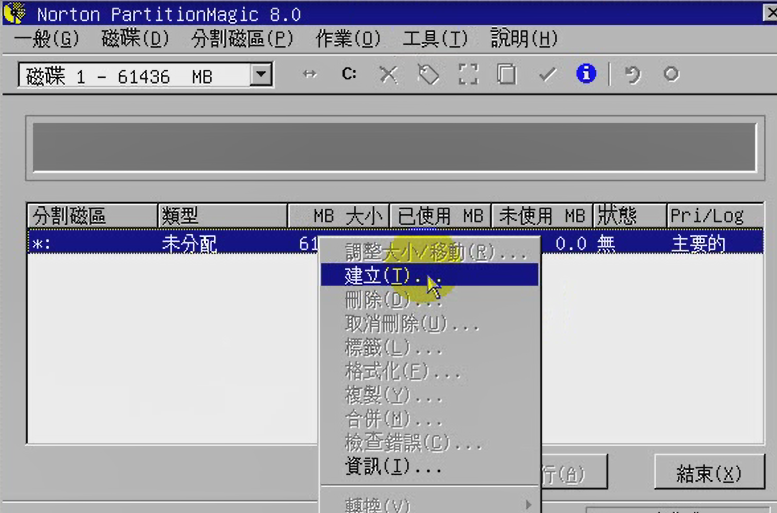Click the 刪除(D)... context menu entry

click(429, 299)
